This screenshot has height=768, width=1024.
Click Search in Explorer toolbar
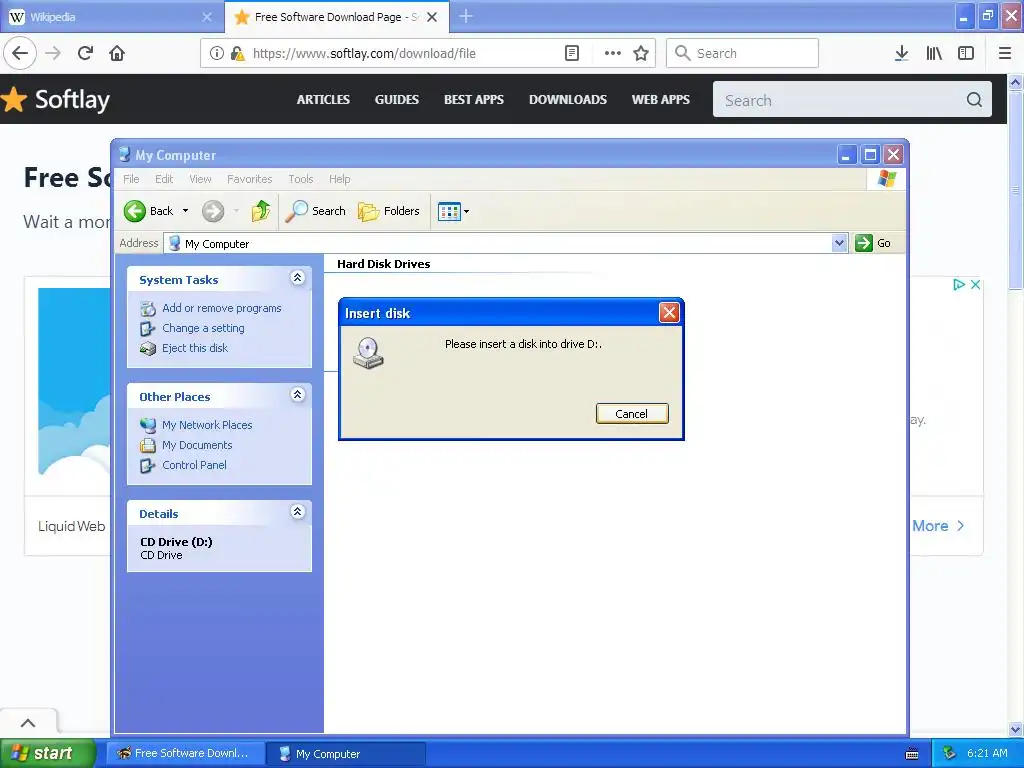(315, 211)
